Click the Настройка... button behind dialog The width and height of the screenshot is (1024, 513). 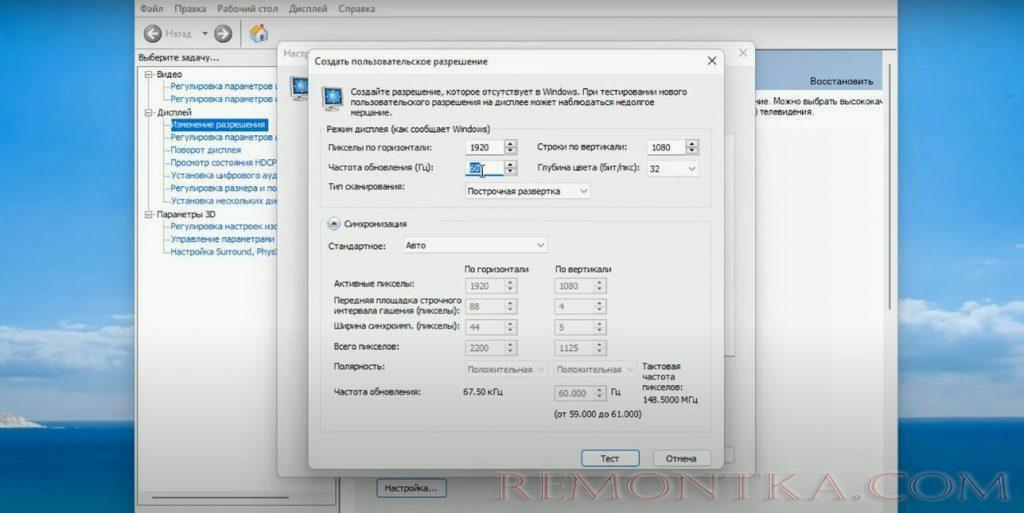[x=410, y=488]
